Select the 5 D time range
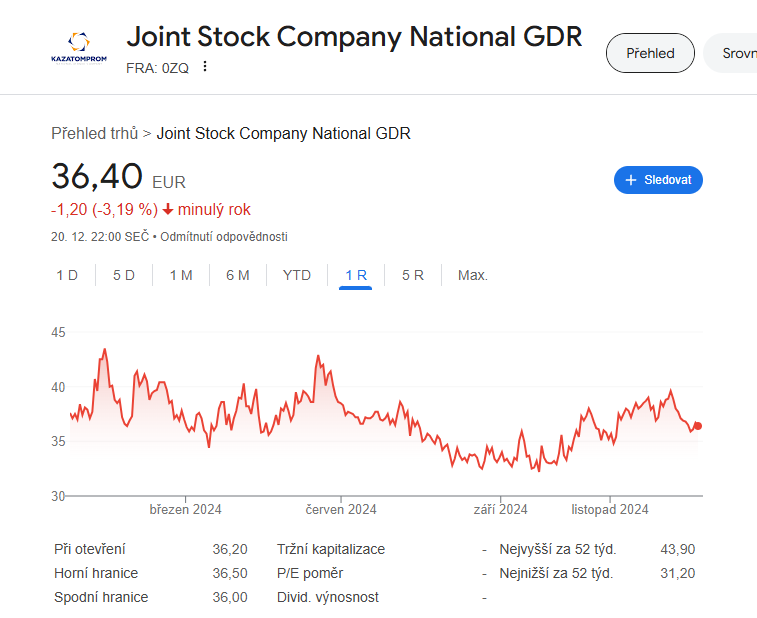Screen dimensions: 757x618 pos(124,275)
